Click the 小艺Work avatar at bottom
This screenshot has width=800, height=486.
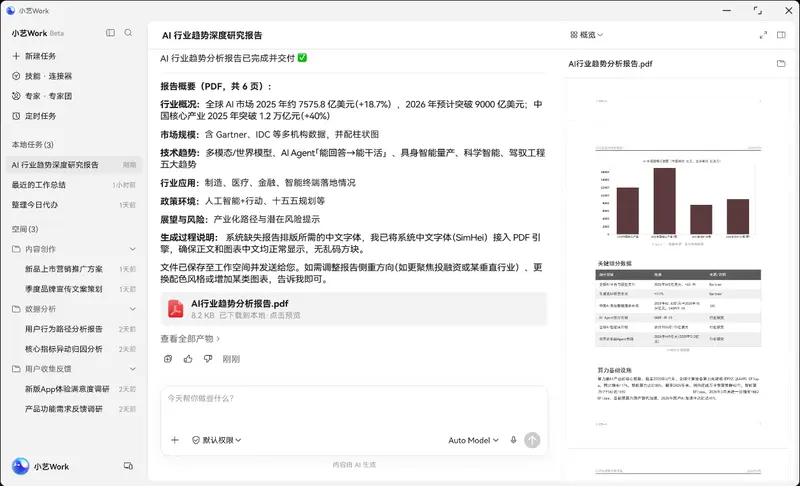(20, 466)
